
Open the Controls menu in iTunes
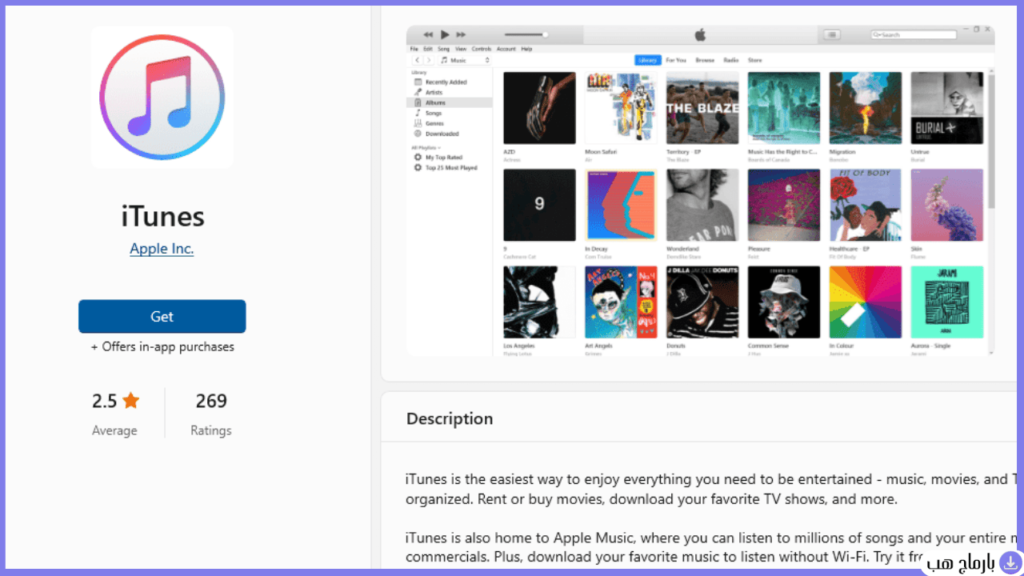coord(481,49)
